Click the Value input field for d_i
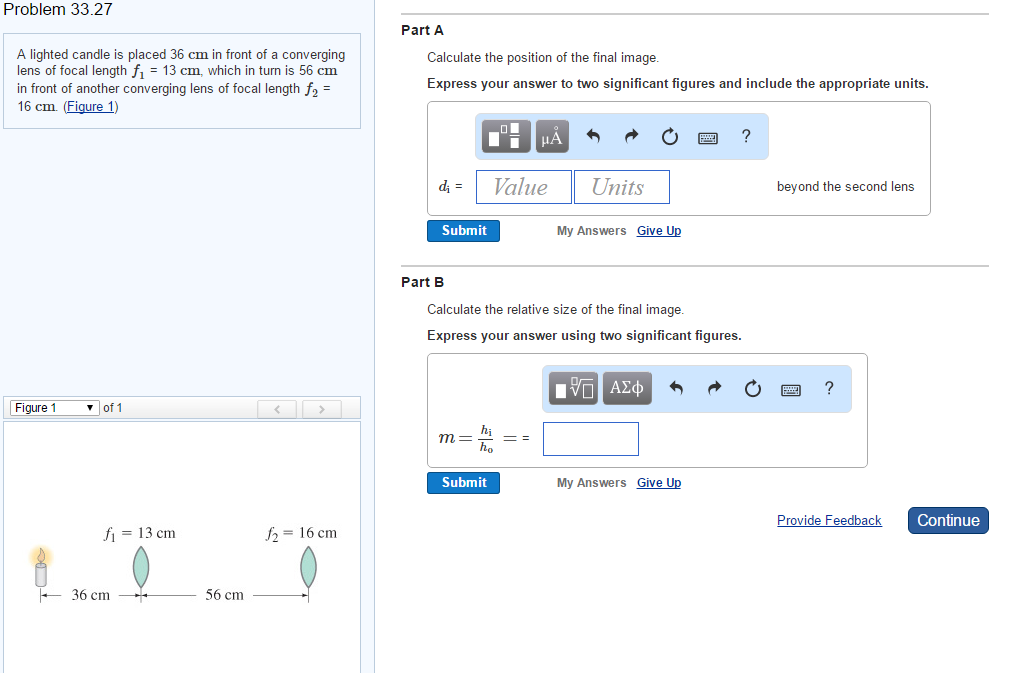The width and height of the screenshot is (1009, 673). coord(523,187)
